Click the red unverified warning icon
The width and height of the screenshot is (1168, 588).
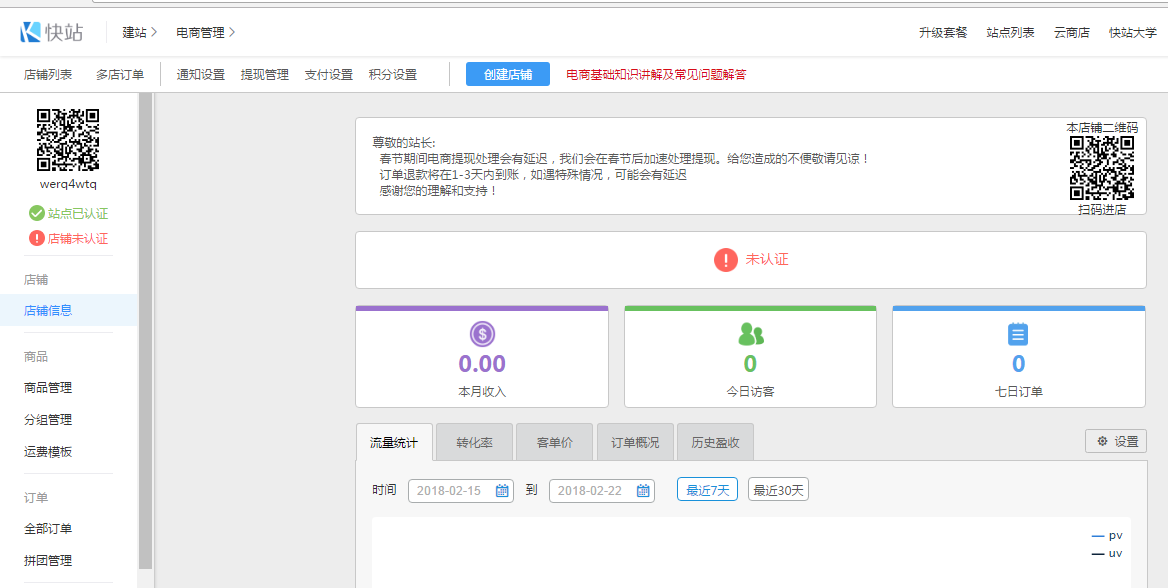click(725, 260)
